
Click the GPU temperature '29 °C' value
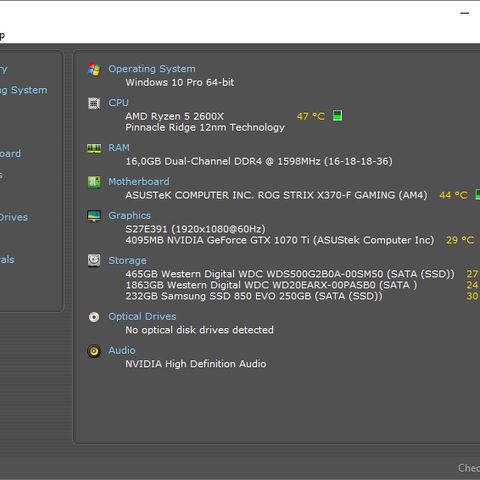(460, 240)
